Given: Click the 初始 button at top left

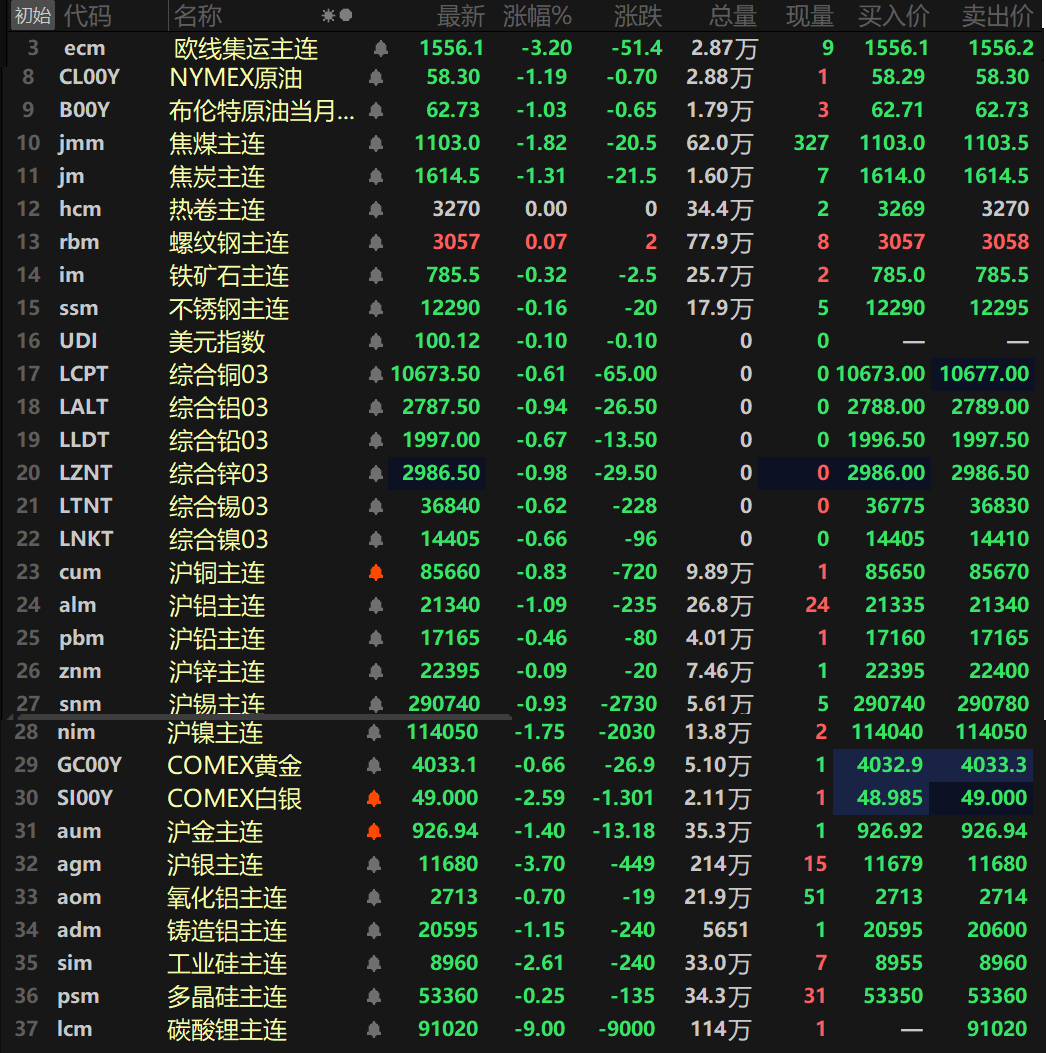Looking at the screenshot, I should [x=32, y=15].
